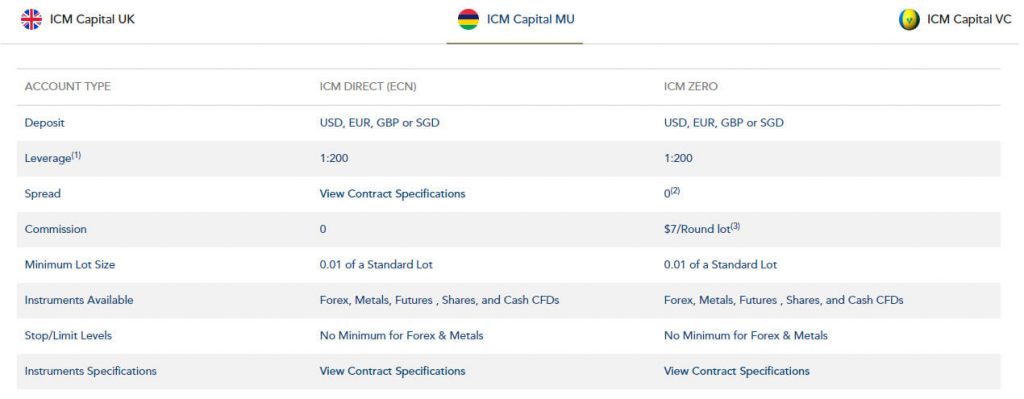Click the Saint Vincent flag icon
The height and width of the screenshot is (399, 1024).
(x=909, y=20)
